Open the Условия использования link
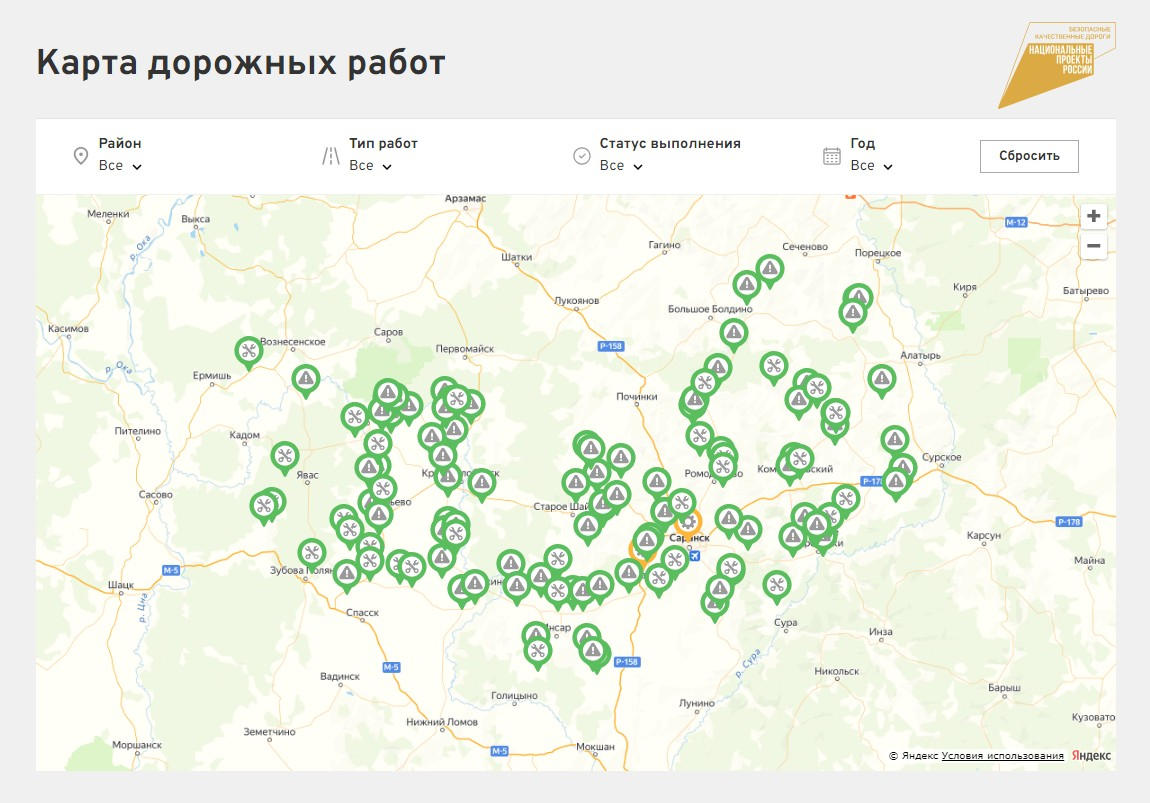Viewport: 1150px width, 803px height. point(1002,756)
